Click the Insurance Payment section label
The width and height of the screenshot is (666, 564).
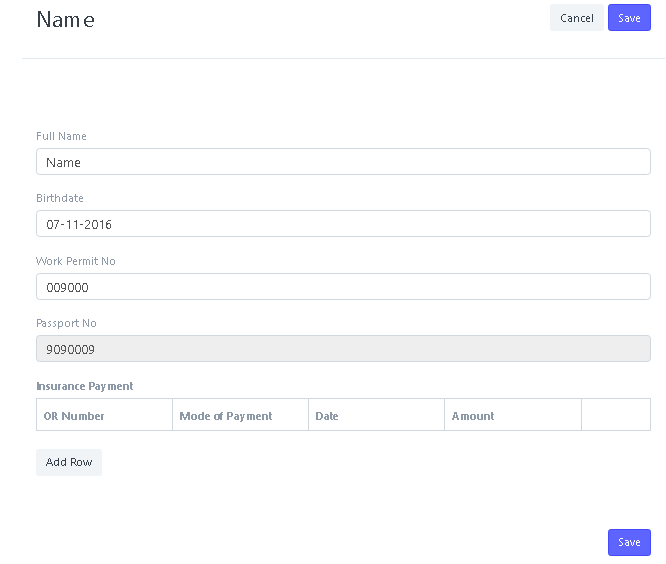[85, 386]
